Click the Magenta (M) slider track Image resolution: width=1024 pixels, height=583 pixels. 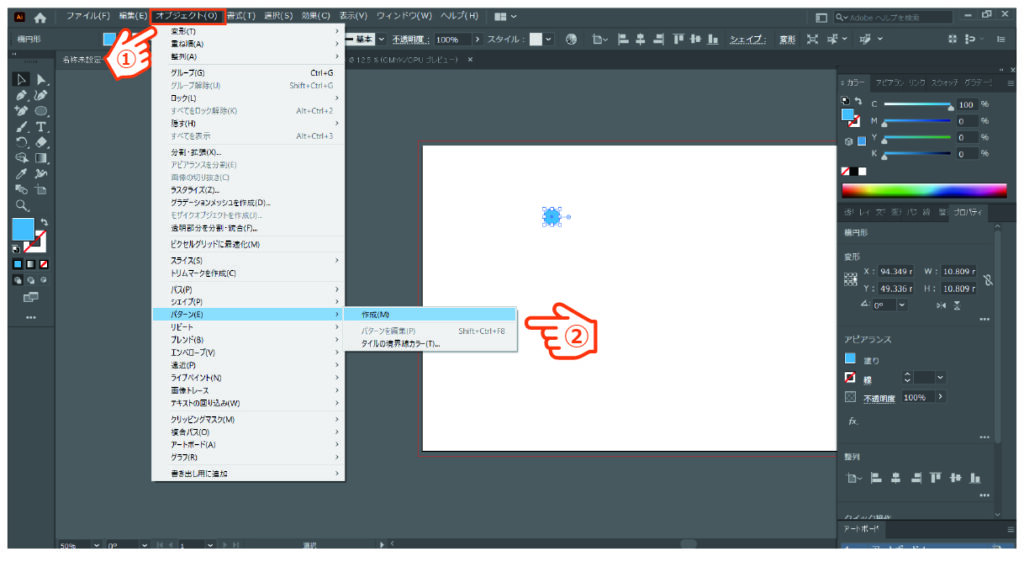(x=918, y=121)
